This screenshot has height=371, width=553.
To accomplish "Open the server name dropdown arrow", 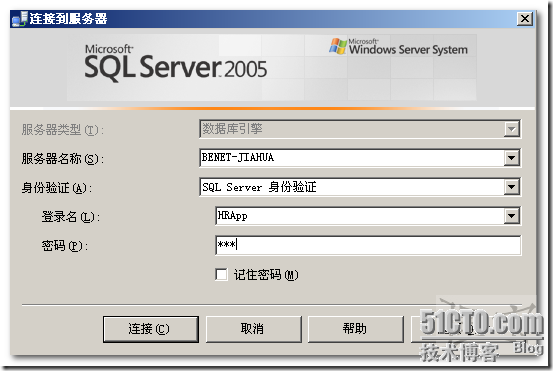I will pyautogui.click(x=511, y=158).
